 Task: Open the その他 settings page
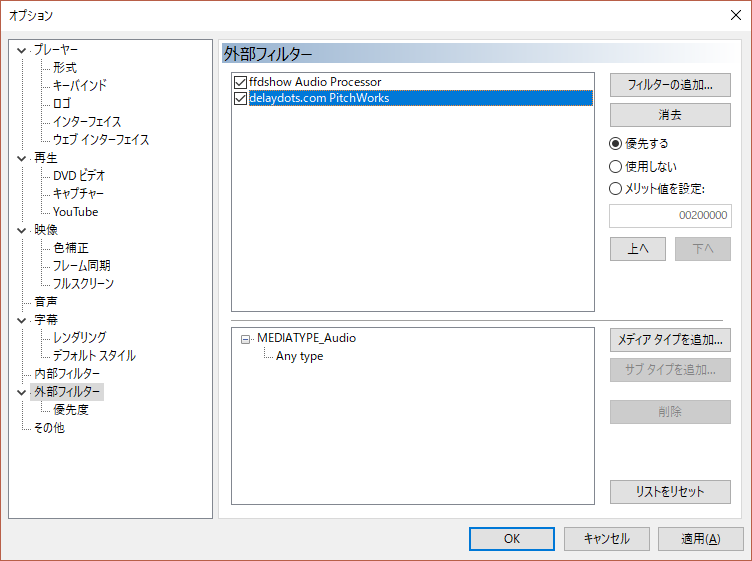49,428
